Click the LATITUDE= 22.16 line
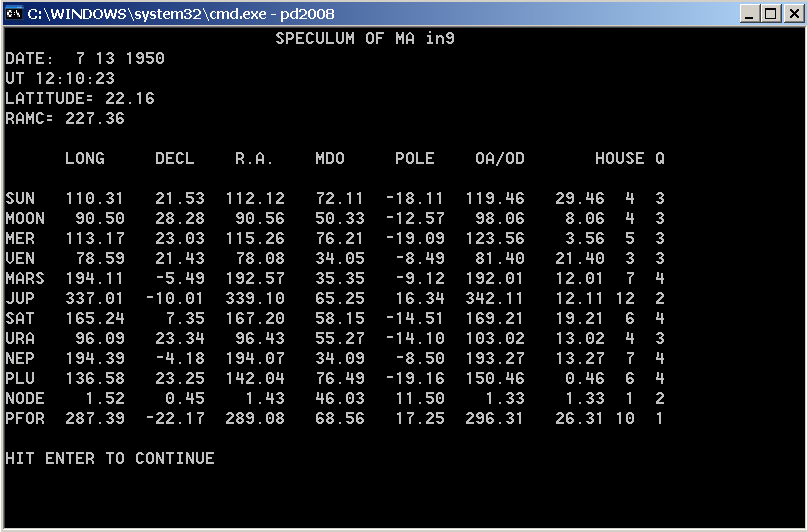The image size is (808, 532). point(80,99)
